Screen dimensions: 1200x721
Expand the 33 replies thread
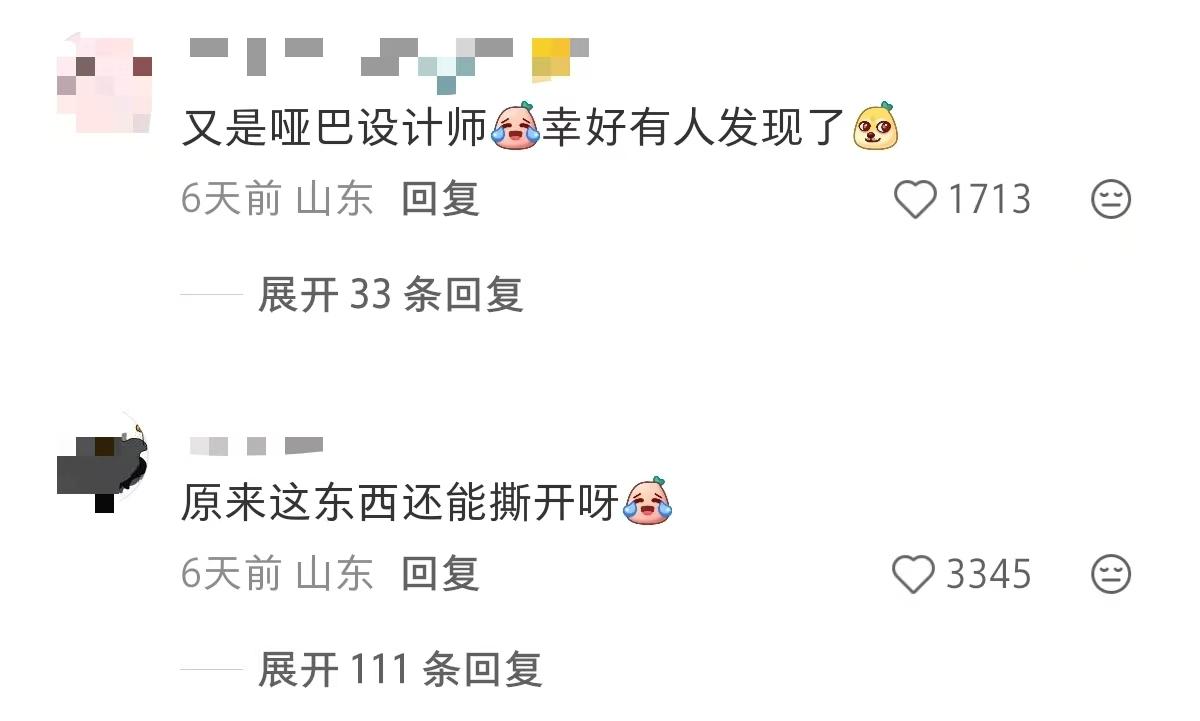[390, 295]
